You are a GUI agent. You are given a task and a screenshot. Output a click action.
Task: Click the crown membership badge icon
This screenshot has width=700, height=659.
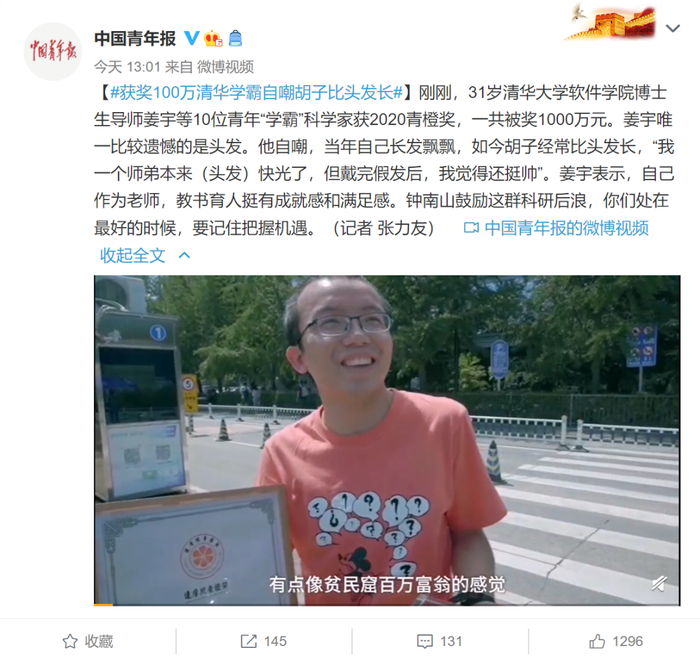point(213,38)
